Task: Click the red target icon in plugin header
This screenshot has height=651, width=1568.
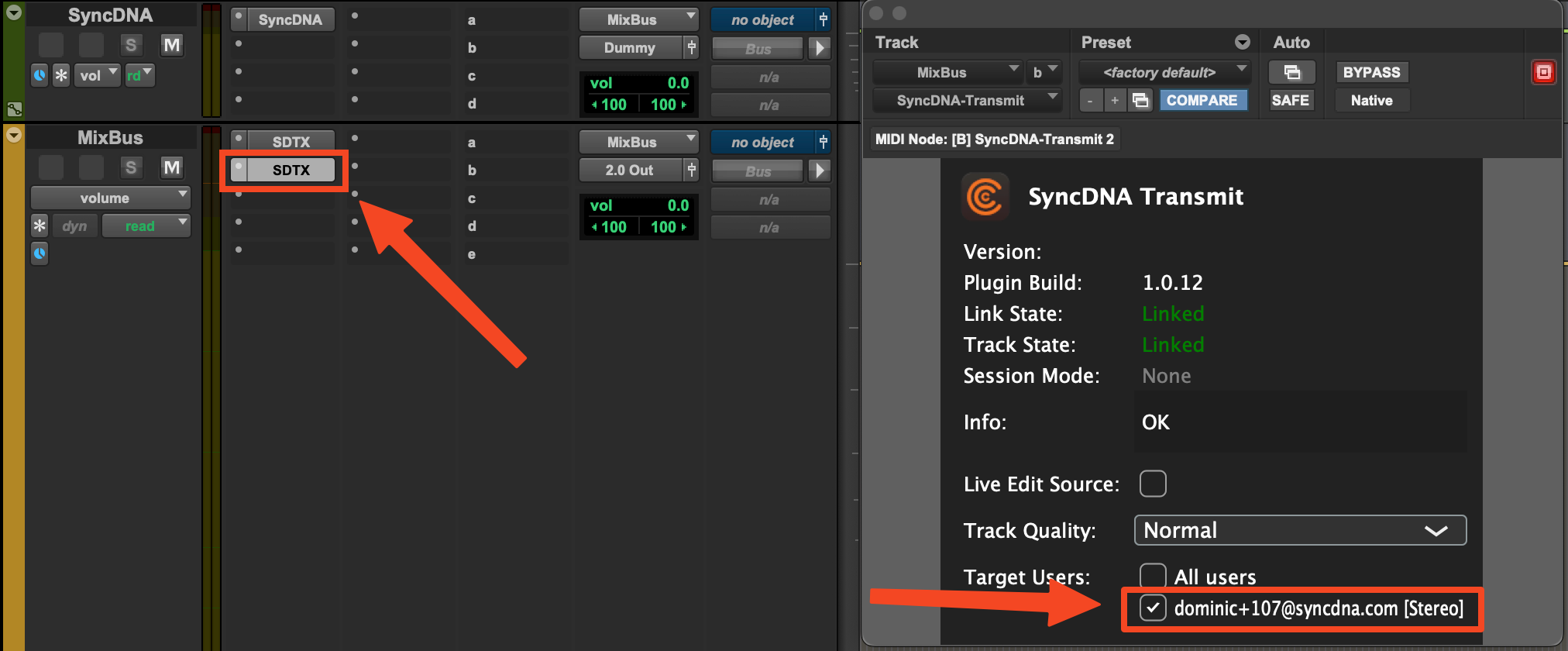Action: [x=1543, y=72]
